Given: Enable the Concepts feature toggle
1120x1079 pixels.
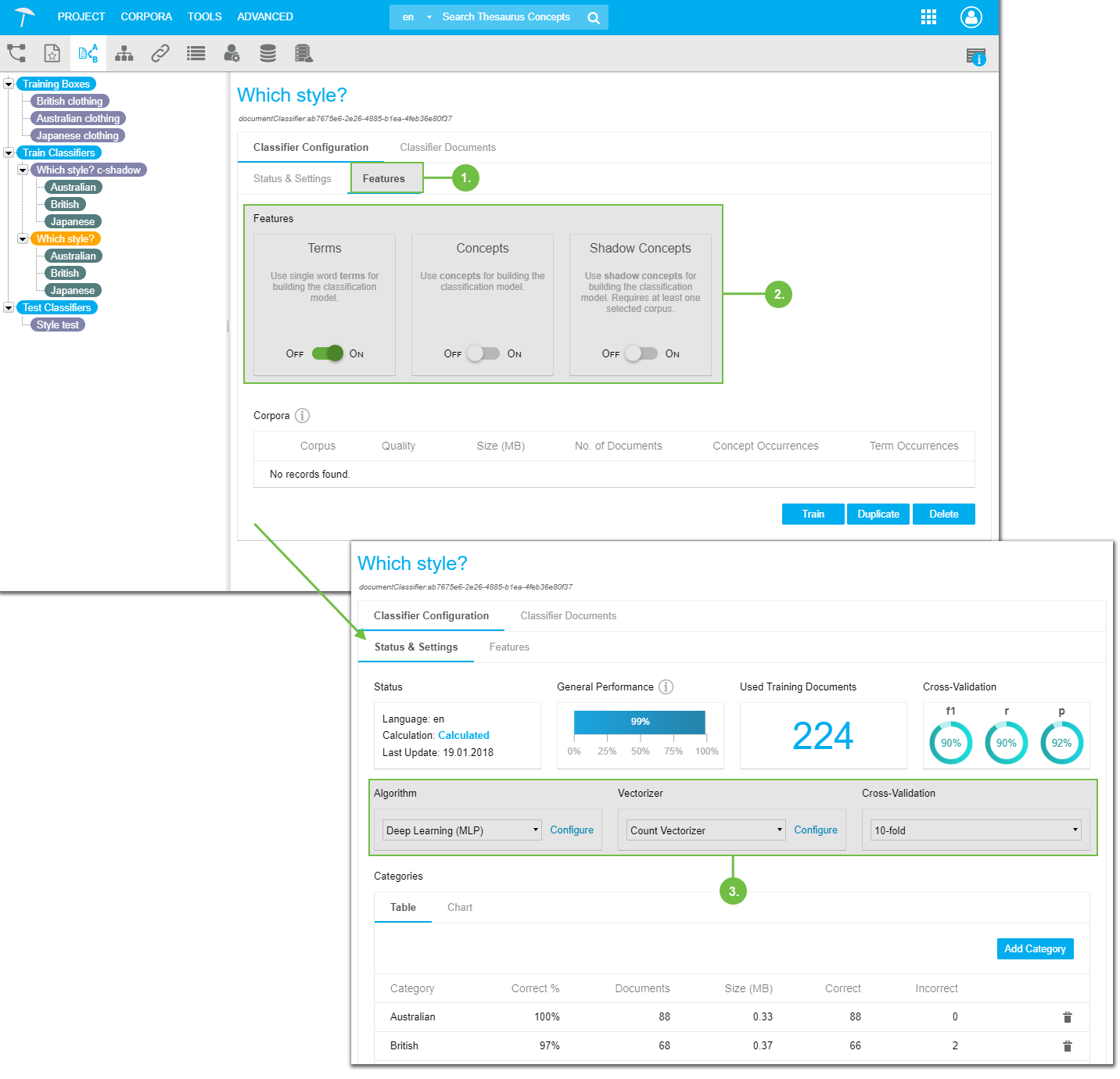Looking at the screenshot, I should click(483, 353).
